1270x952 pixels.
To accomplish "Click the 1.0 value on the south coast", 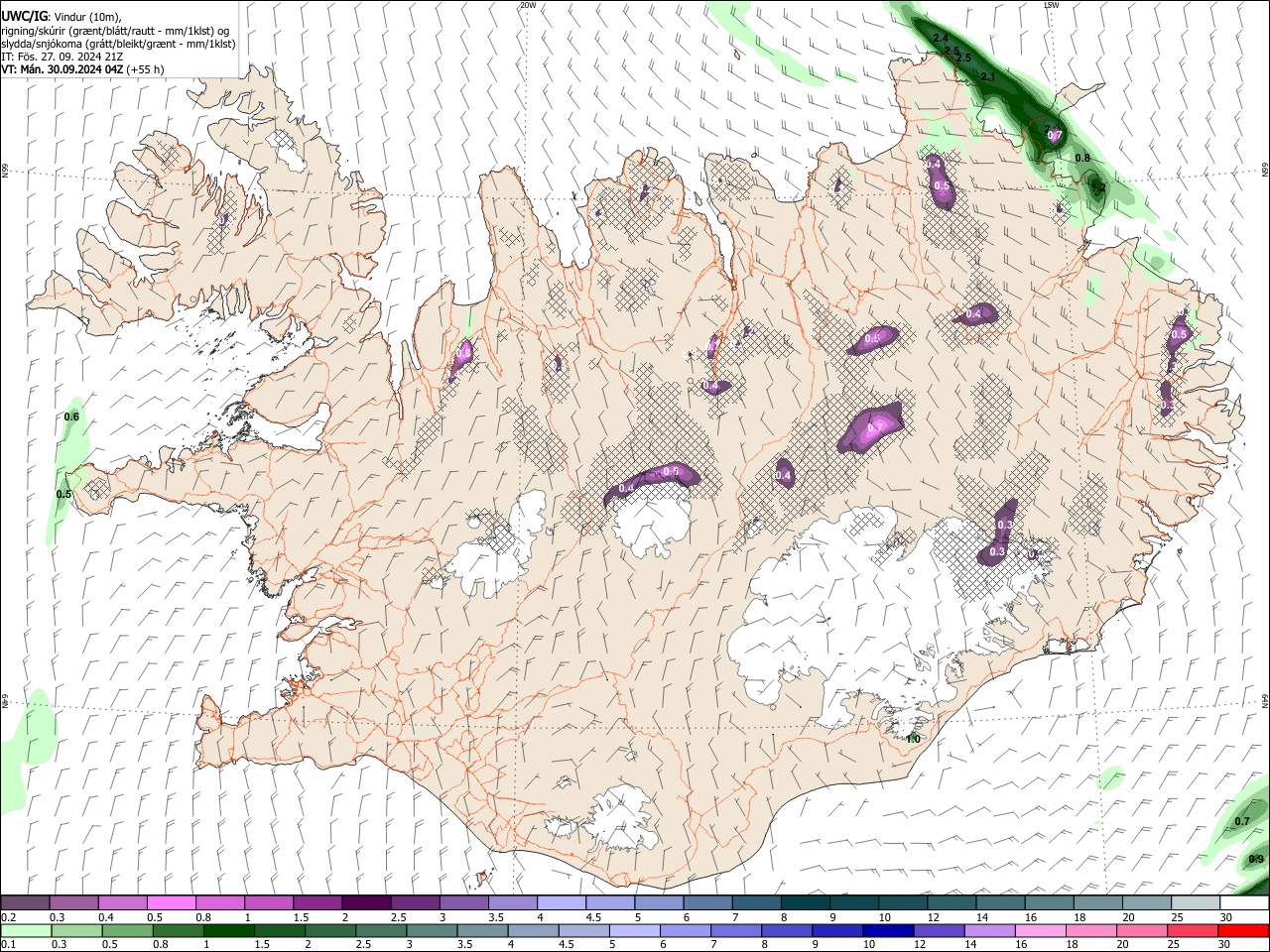I will click(914, 739).
